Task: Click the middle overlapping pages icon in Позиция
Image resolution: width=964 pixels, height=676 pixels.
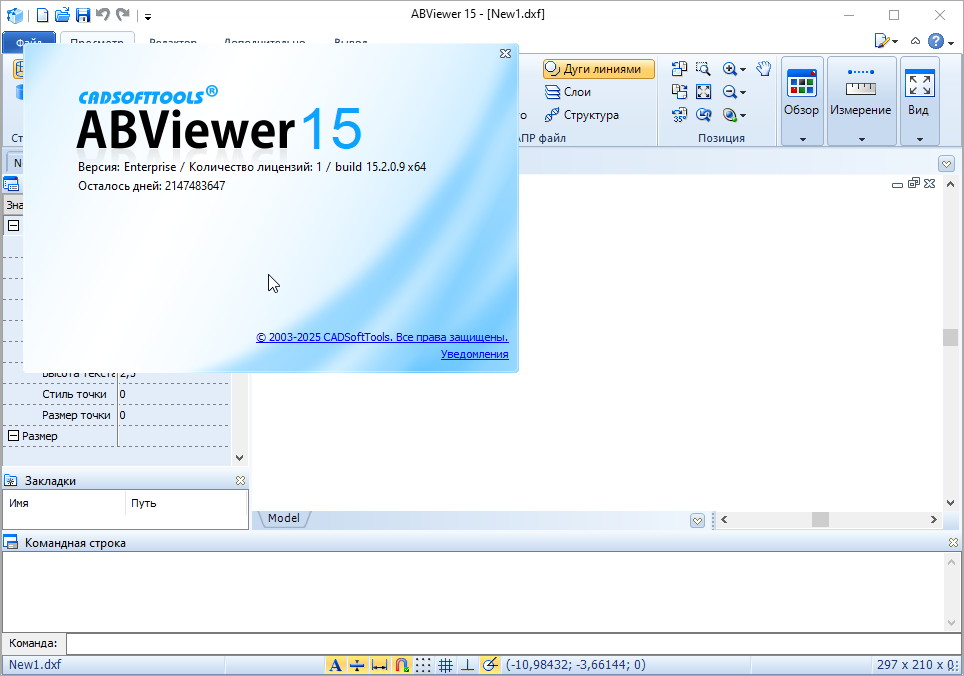Action: [x=679, y=92]
